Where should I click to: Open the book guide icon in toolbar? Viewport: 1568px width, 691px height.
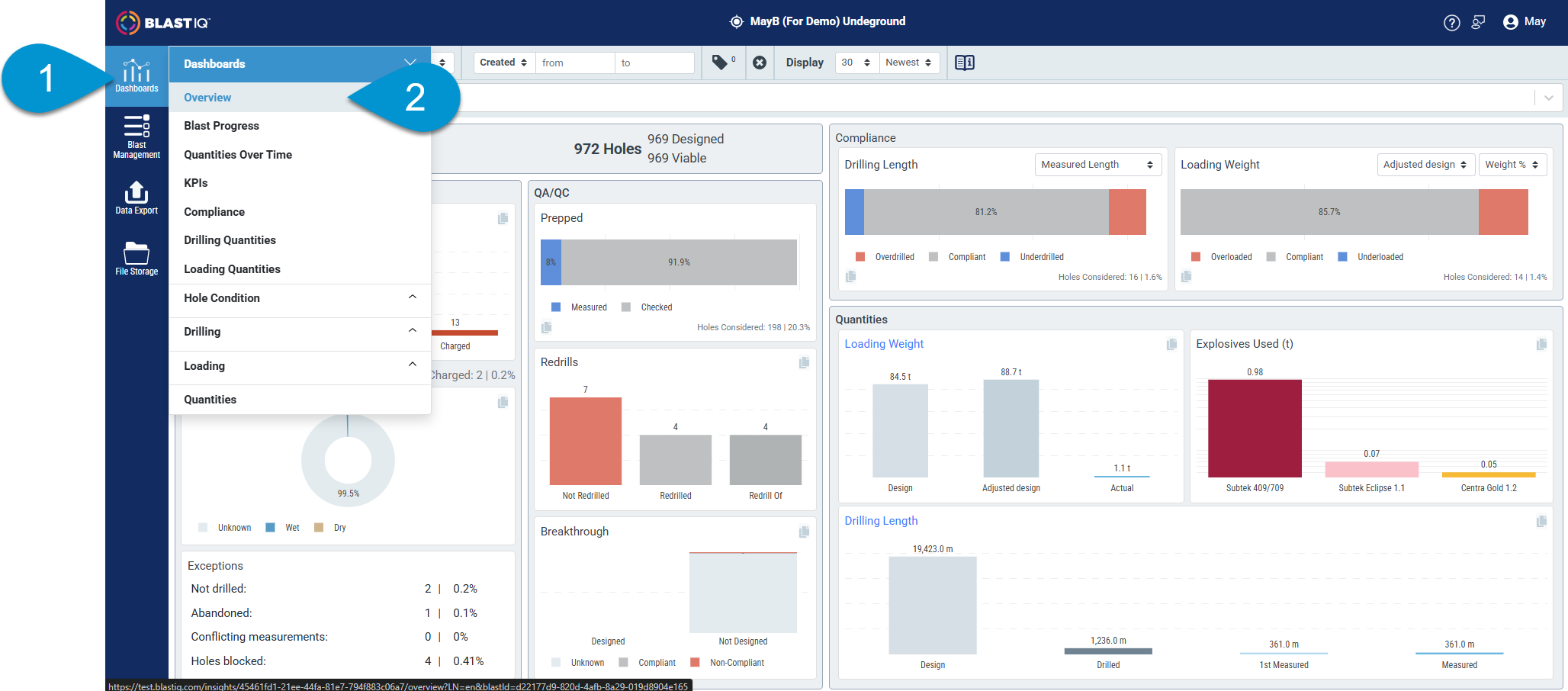pos(965,63)
